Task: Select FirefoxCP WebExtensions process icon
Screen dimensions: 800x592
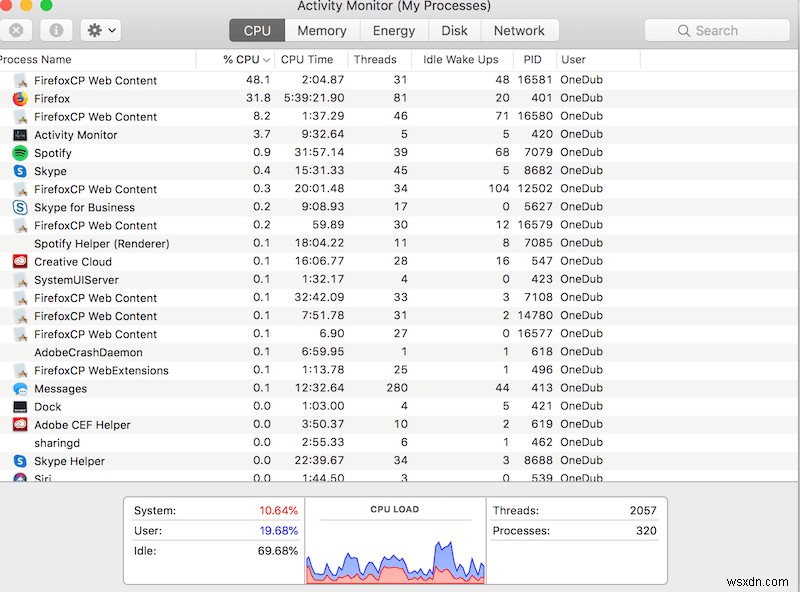Action: coord(20,371)
